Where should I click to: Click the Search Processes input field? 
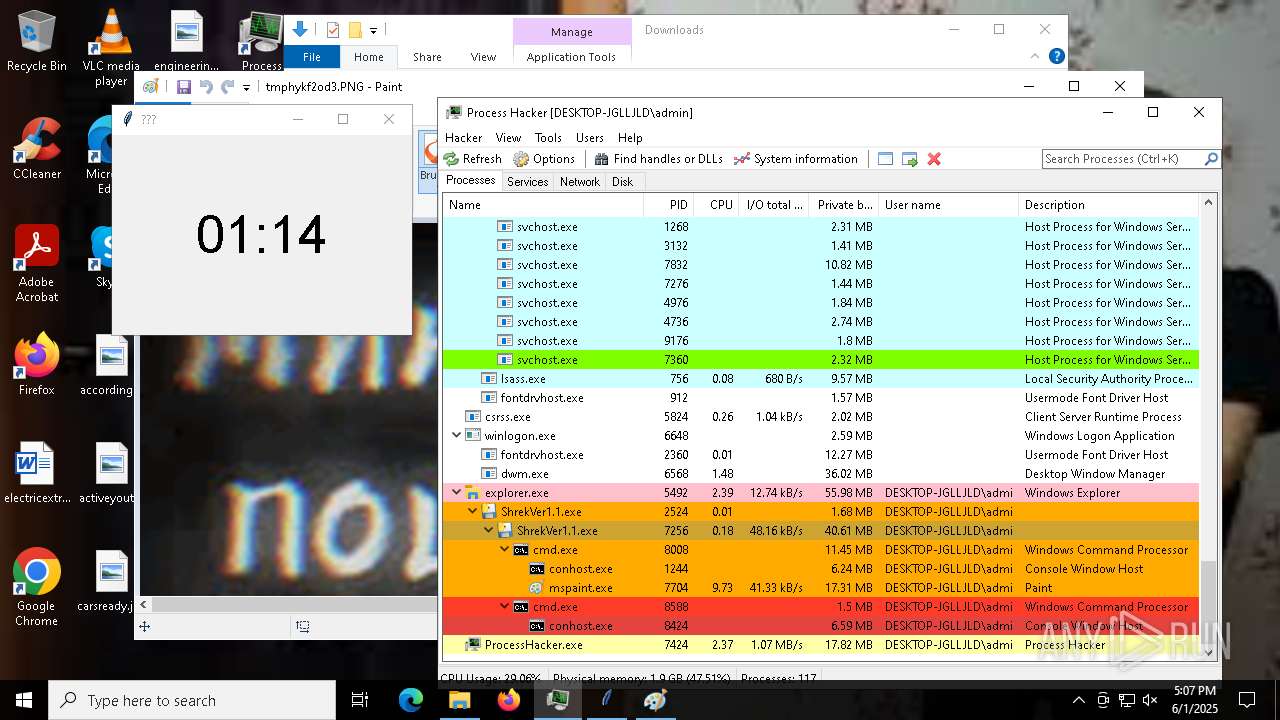(x=1122, y=159)
